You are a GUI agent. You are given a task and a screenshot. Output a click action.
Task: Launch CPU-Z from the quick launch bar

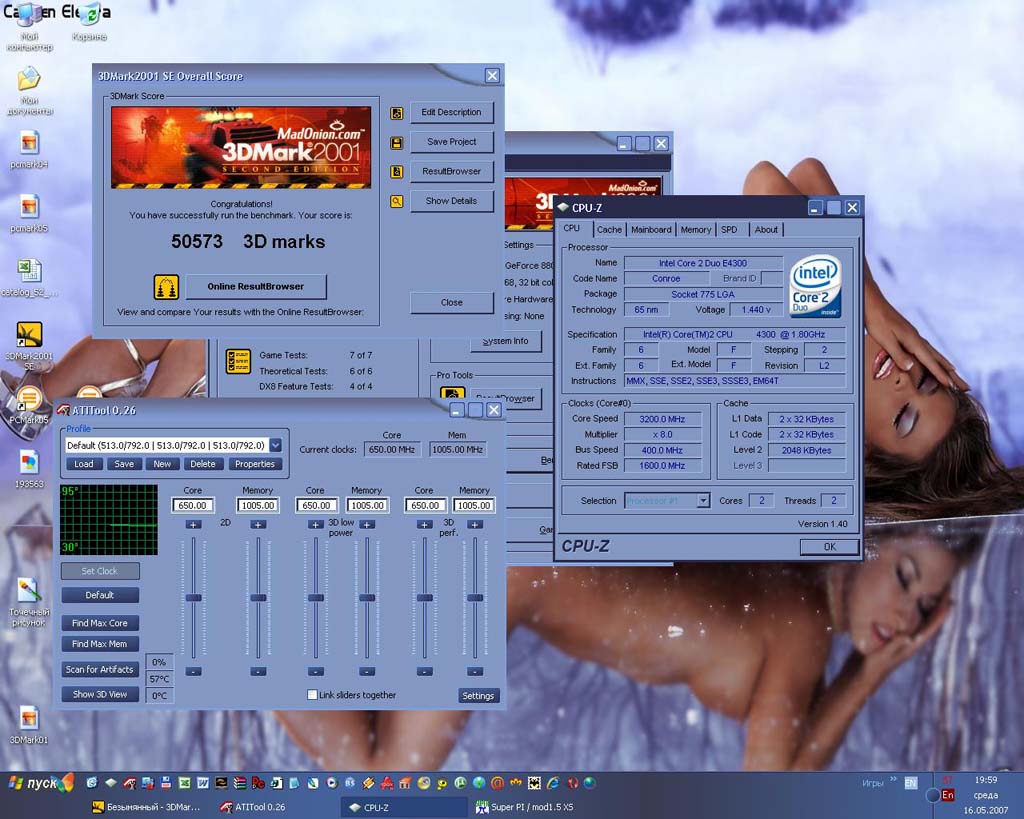click(x=111, y=782)
